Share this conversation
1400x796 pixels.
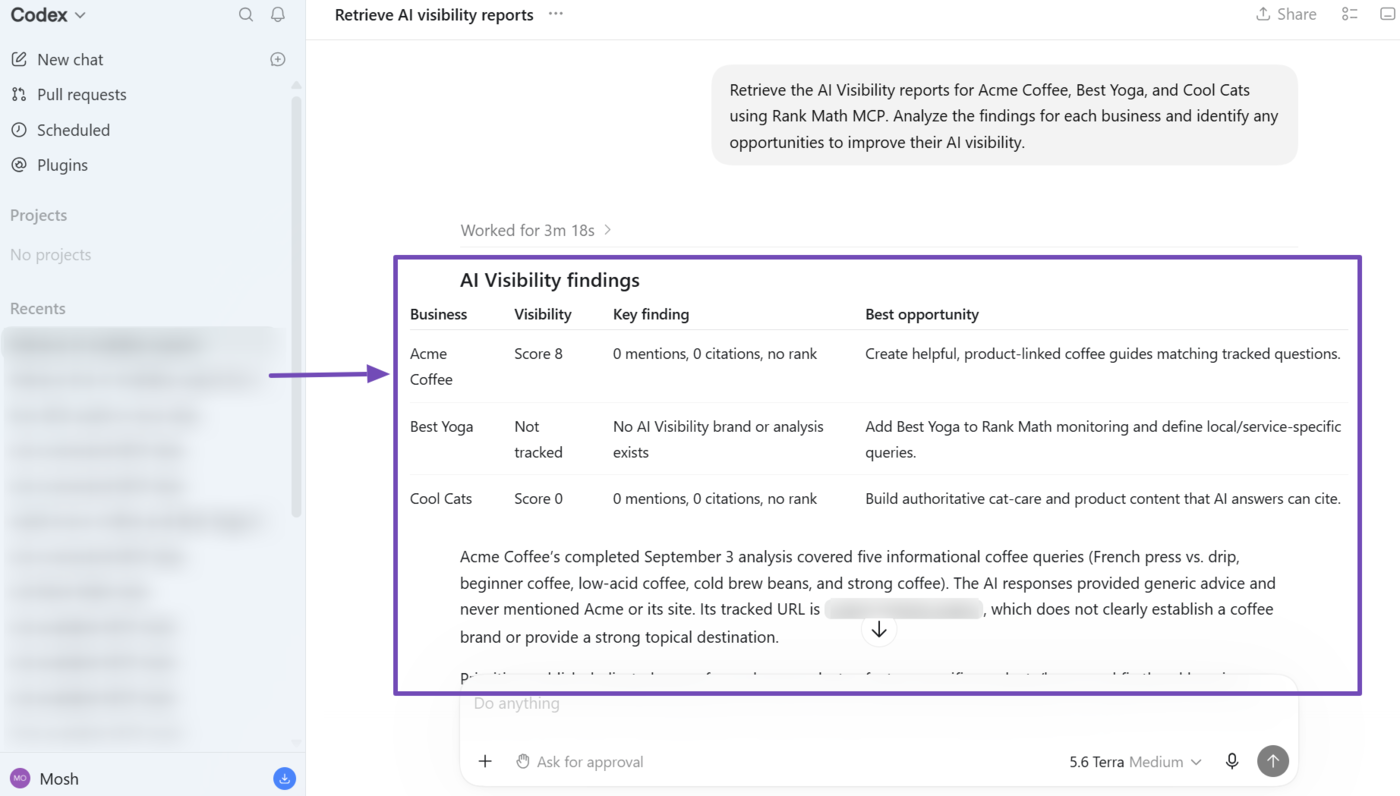point(1286,14)
